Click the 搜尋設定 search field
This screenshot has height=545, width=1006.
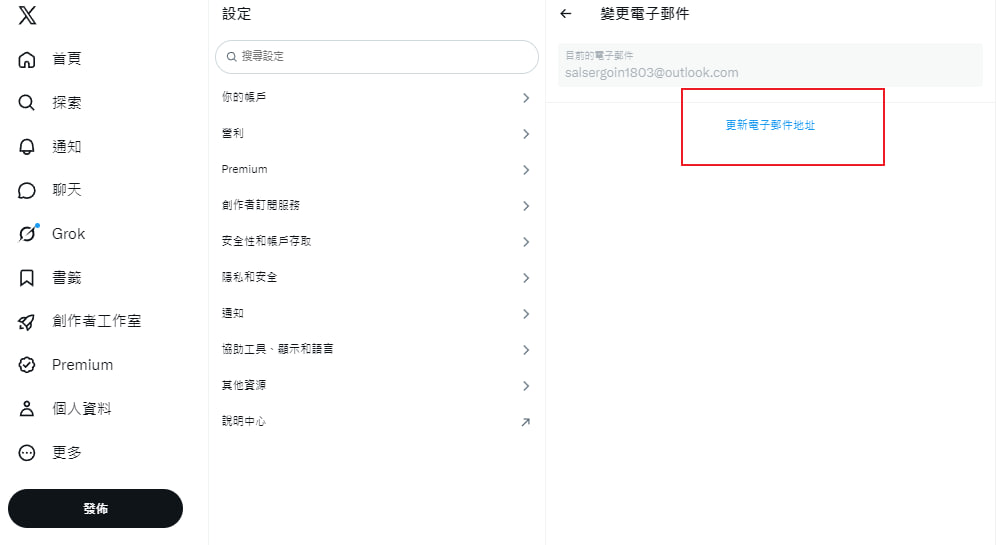coord(377,56)
